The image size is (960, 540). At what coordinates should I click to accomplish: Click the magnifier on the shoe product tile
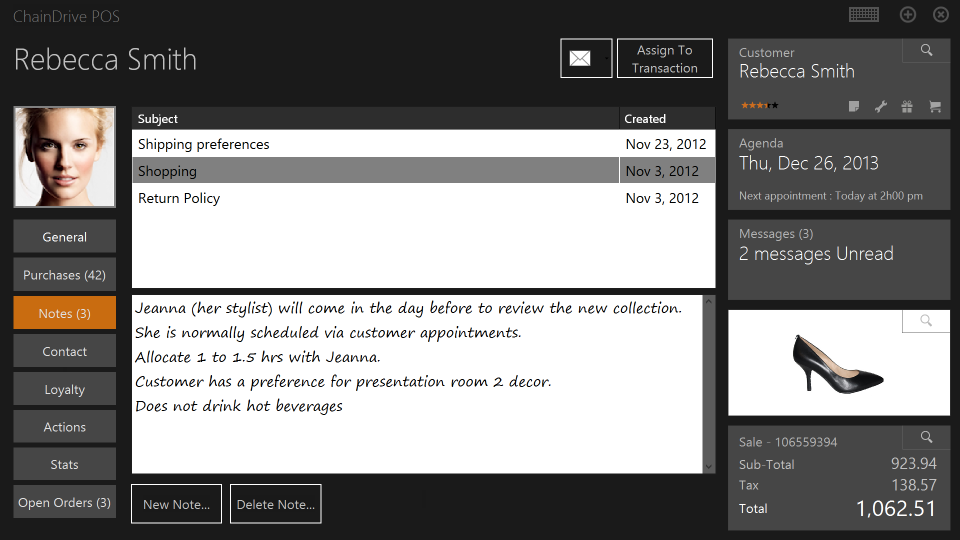(926, 321)
